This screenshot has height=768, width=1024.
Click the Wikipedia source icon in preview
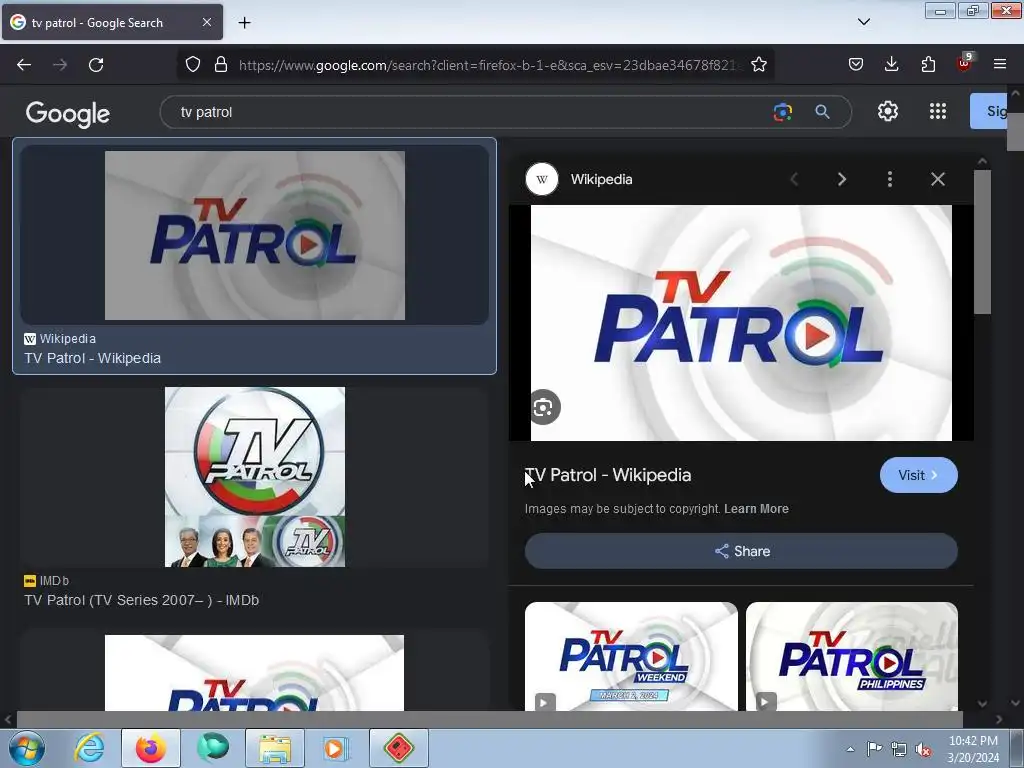tap(542, 179)
